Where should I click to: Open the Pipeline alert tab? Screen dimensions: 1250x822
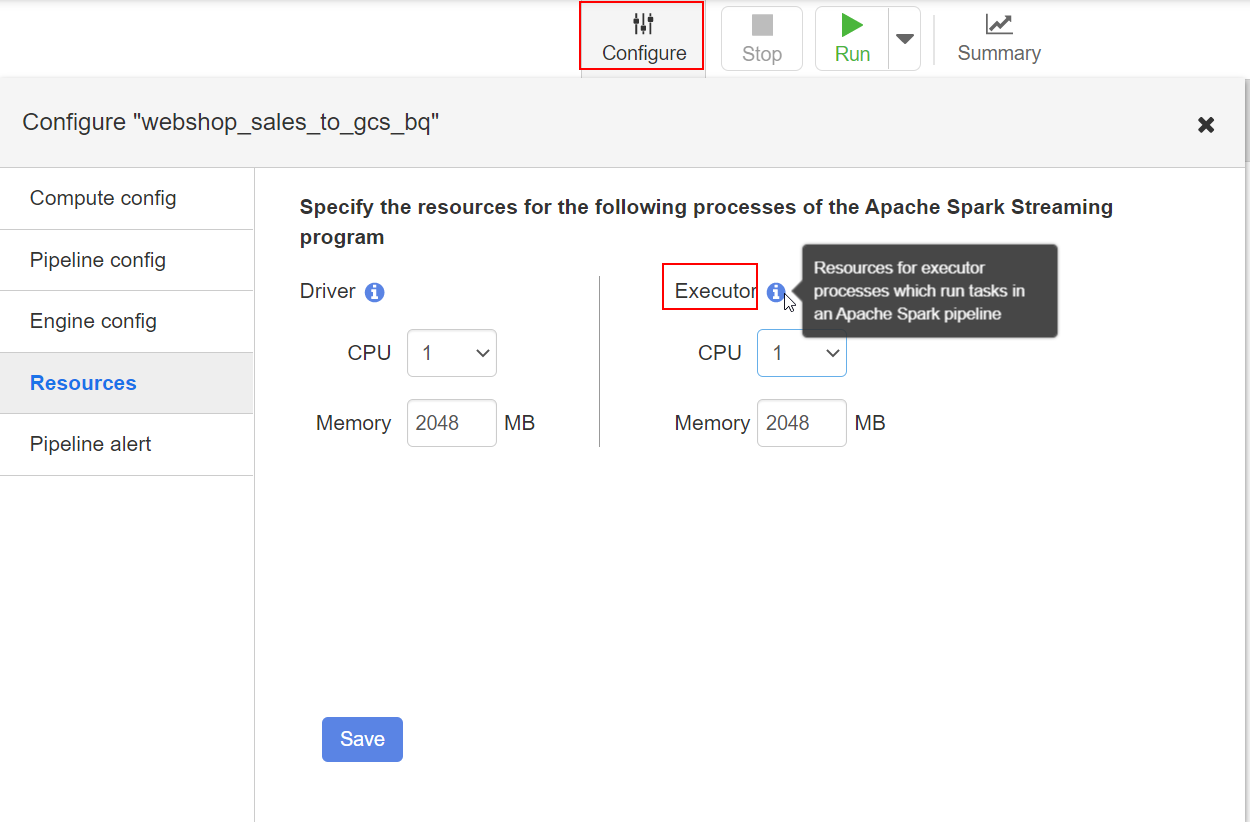point(127,444)
